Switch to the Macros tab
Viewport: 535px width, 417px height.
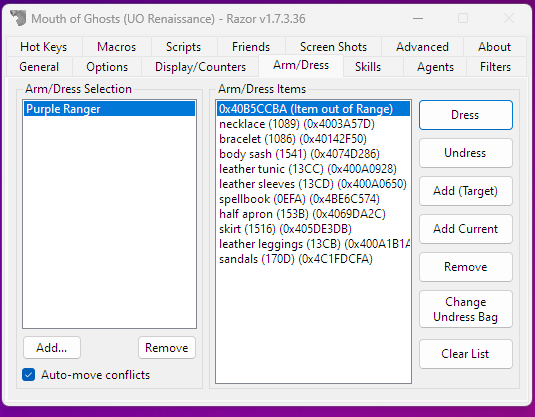click(x=116, y=47)
